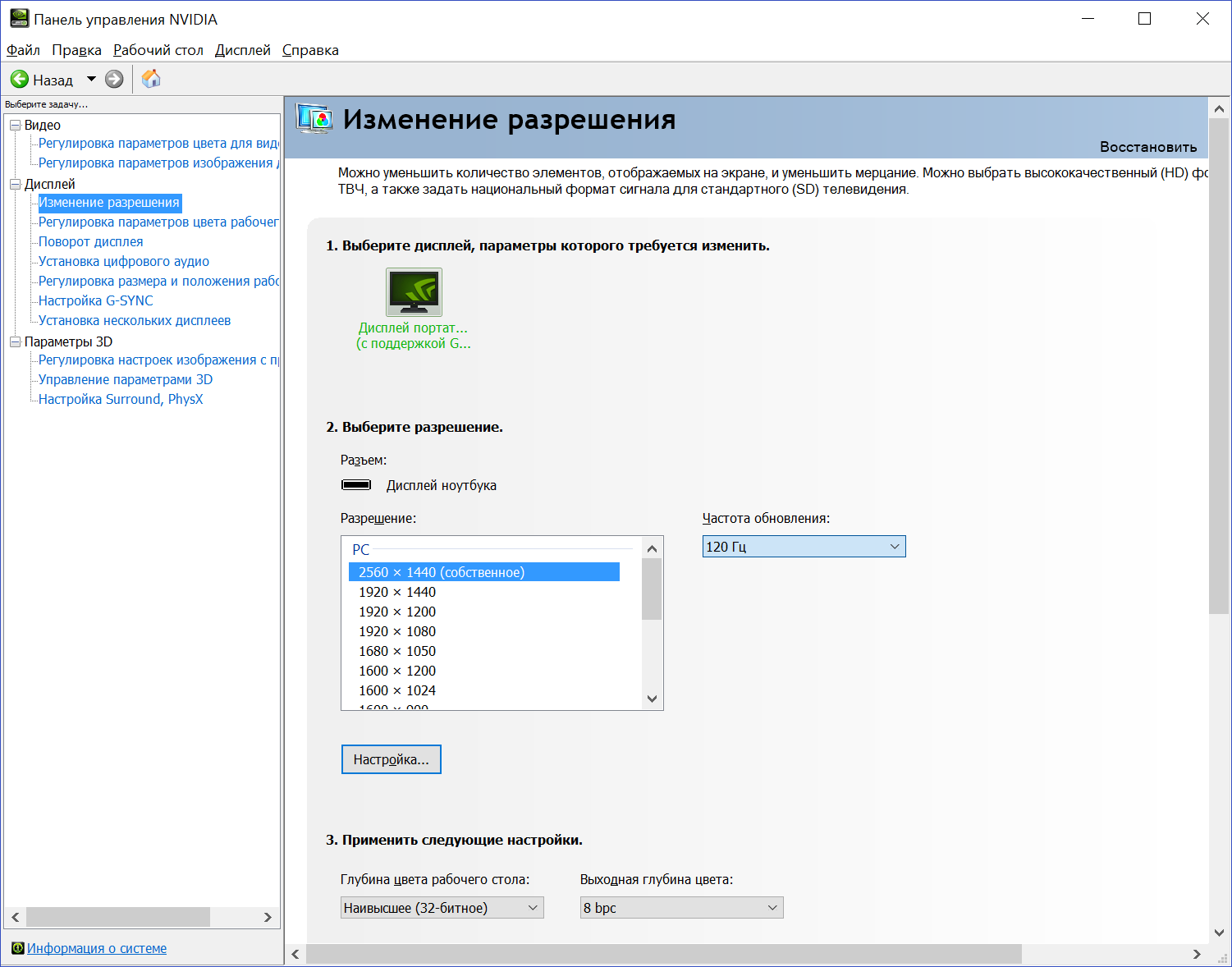Click the laptop display connector icon

(356, 485)
